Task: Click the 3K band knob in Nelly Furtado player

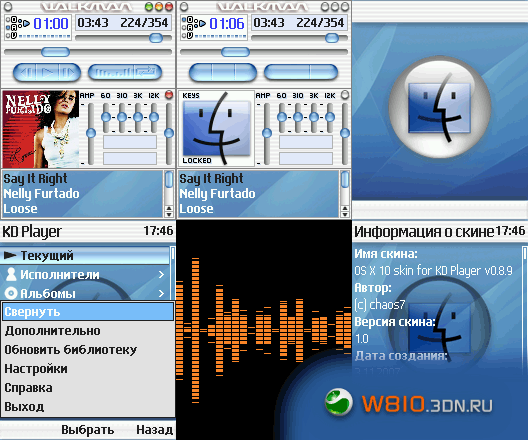Action: (138, 117)
